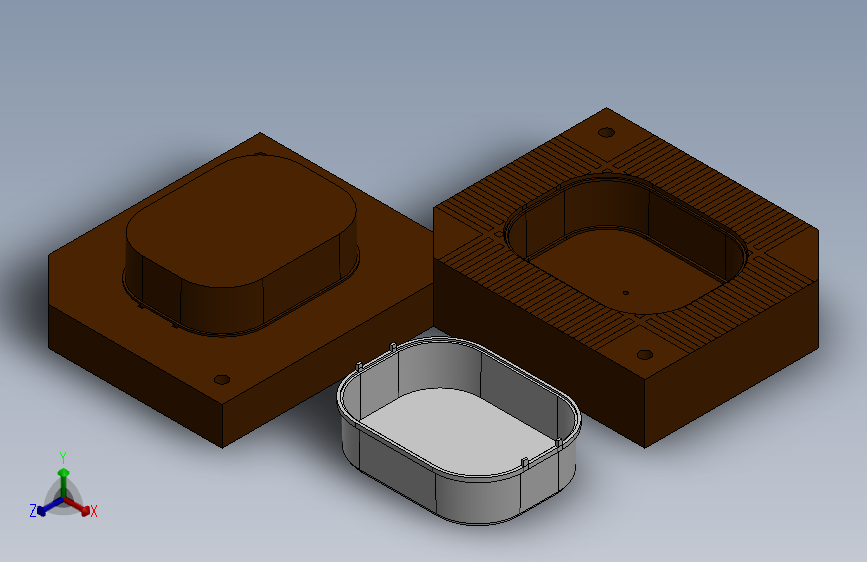Viewport: 867px width, 562px height.
Task: Click the red X axis on the triad
Action: tap(79, 506)
